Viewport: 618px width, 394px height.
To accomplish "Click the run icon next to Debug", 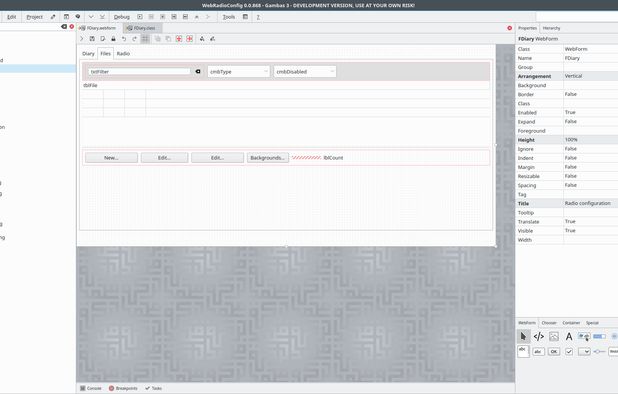I will point(140,17).
